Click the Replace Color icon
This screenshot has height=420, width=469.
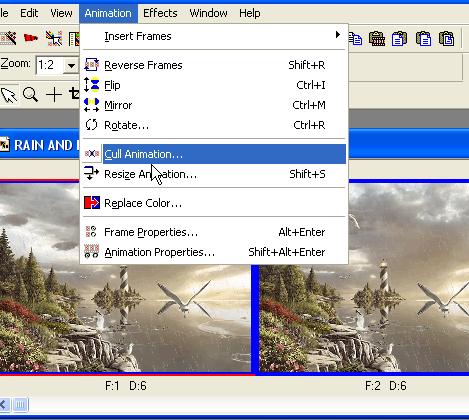click(92, 203)
